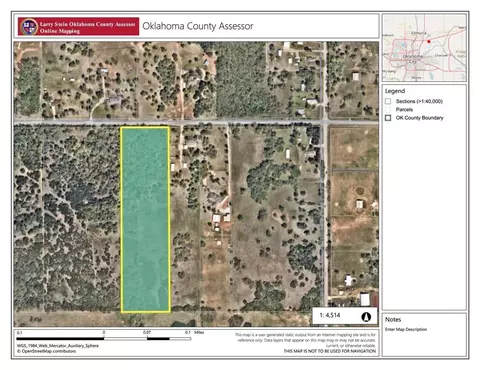Click the 'OK County Boundary' label
Screen dimensions: 480x370
(419, 118)
